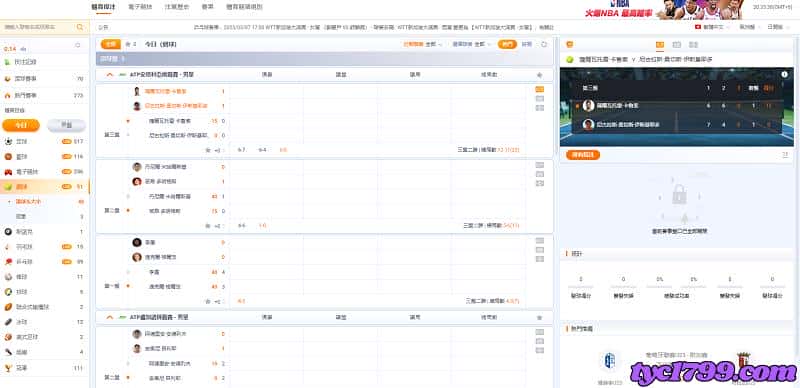800x388 pixels.
Task: Open the E-sports top tab
Action: point(140,7)
